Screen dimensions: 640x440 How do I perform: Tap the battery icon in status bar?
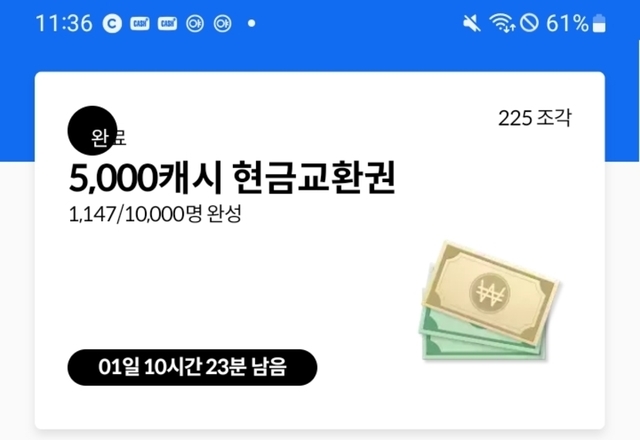click(599, 23)
